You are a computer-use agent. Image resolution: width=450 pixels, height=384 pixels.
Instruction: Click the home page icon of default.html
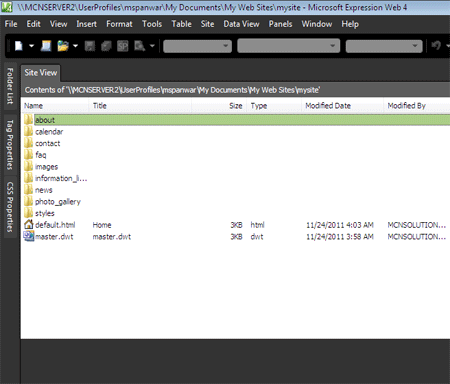pos(29,225)
